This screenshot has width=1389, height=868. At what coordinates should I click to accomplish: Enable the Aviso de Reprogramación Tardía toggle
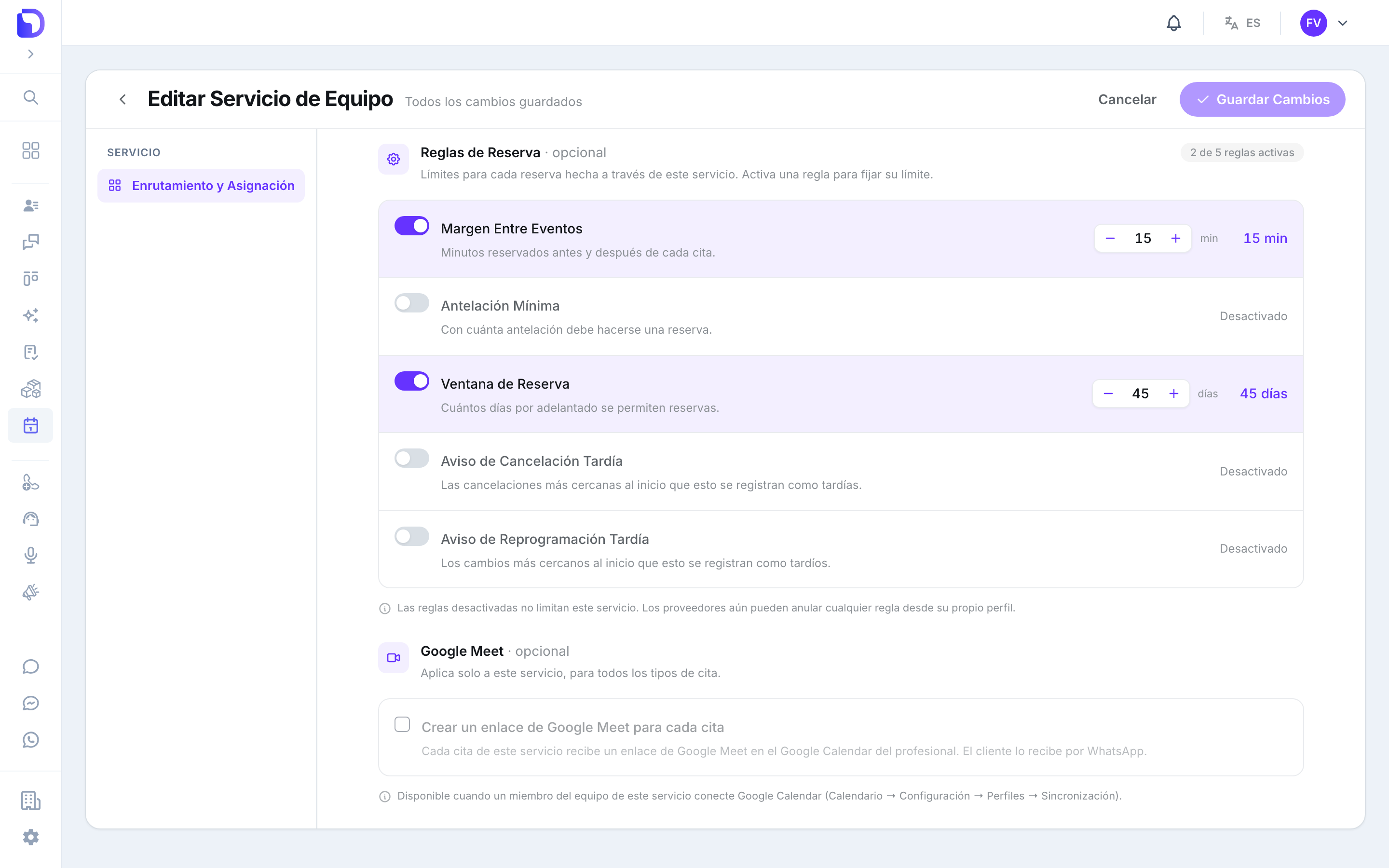point(411,536)
